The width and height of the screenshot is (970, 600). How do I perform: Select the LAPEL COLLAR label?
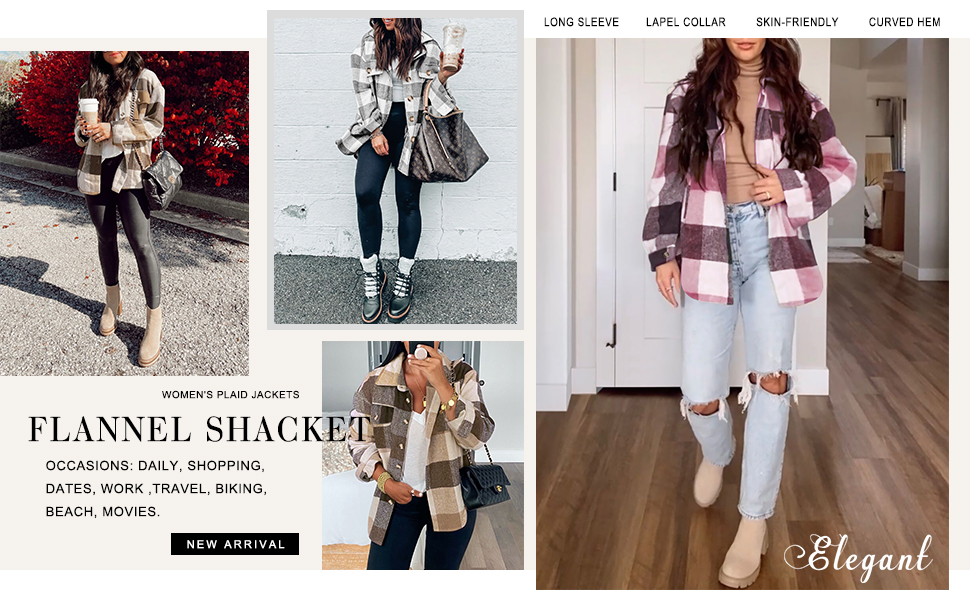tap(685, 22)
